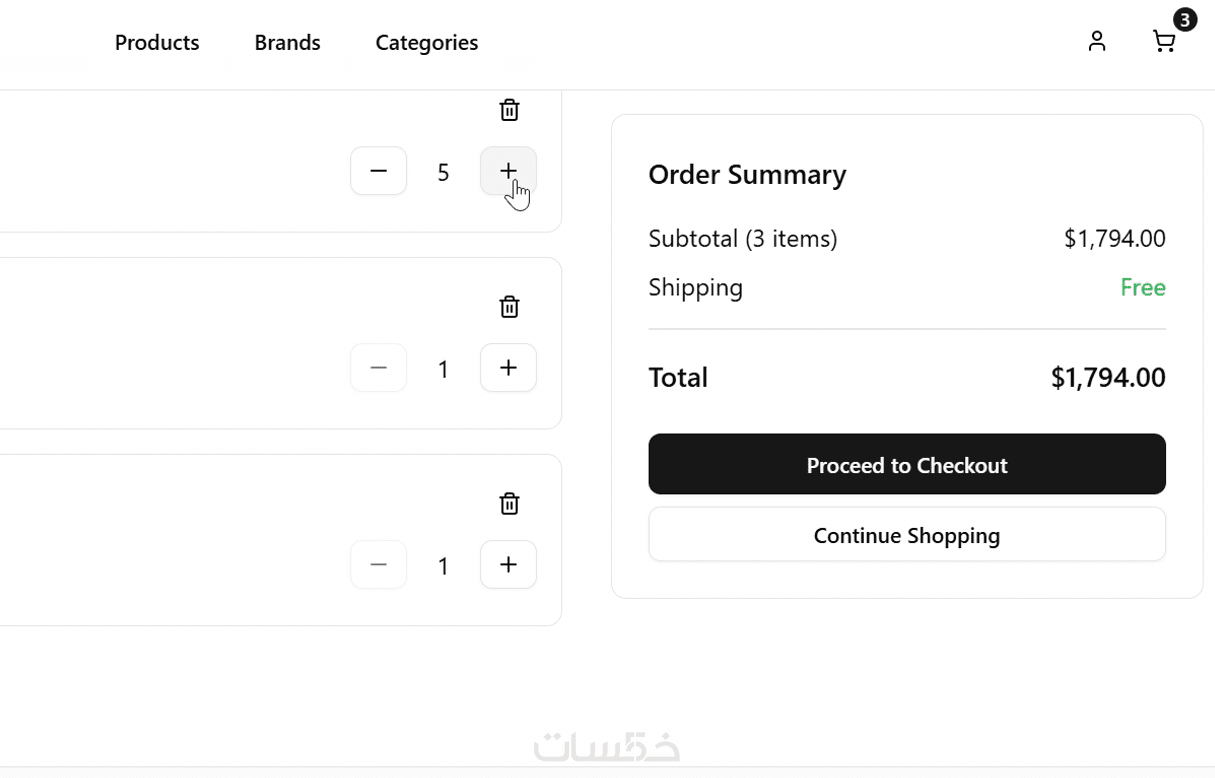Increase quantity of the first item
Screen dimensions: 1215x778
point(508,171)
